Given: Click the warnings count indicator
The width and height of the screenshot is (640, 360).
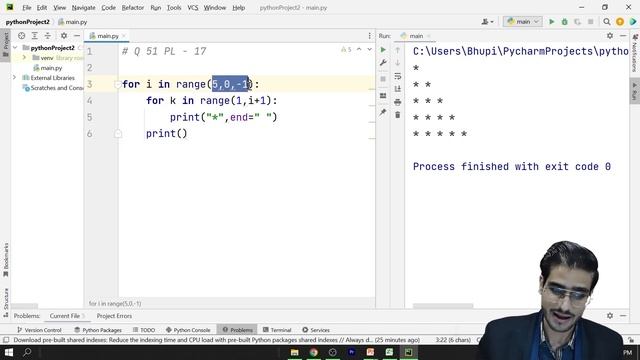Looking at the screenshot, I should 346,49.
